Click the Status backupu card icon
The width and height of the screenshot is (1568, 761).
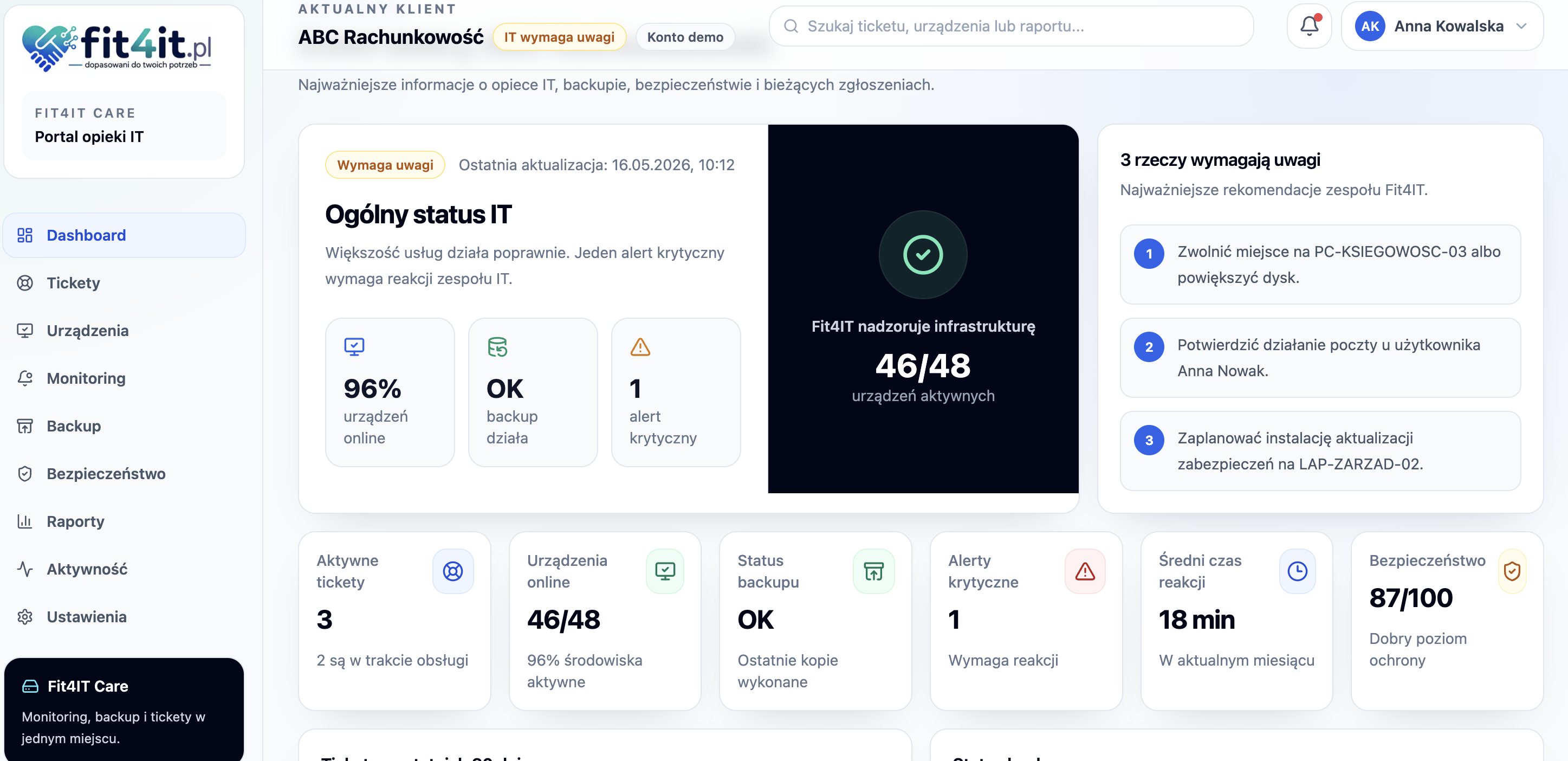click(873, 571)
